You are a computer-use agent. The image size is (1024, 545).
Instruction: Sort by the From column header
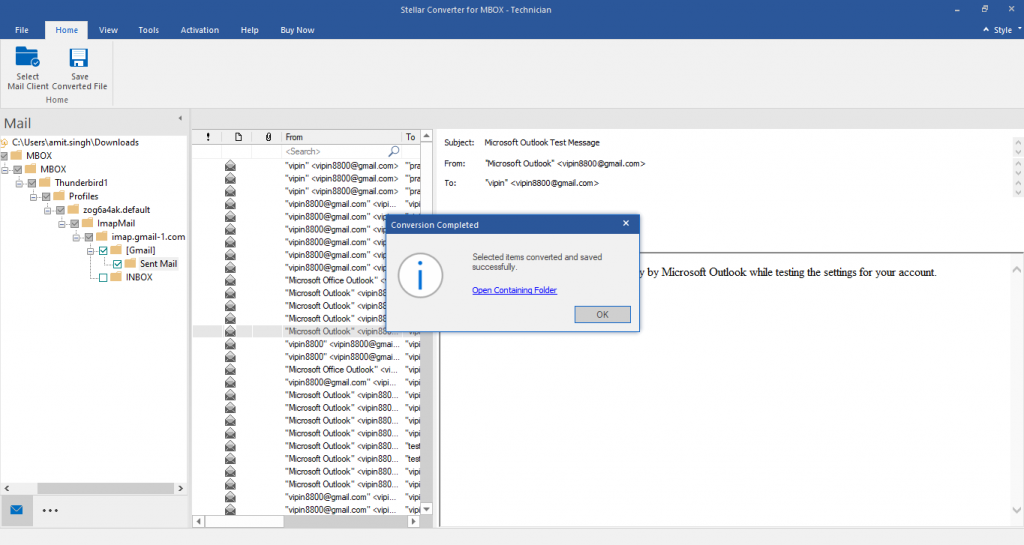[342, 137]
